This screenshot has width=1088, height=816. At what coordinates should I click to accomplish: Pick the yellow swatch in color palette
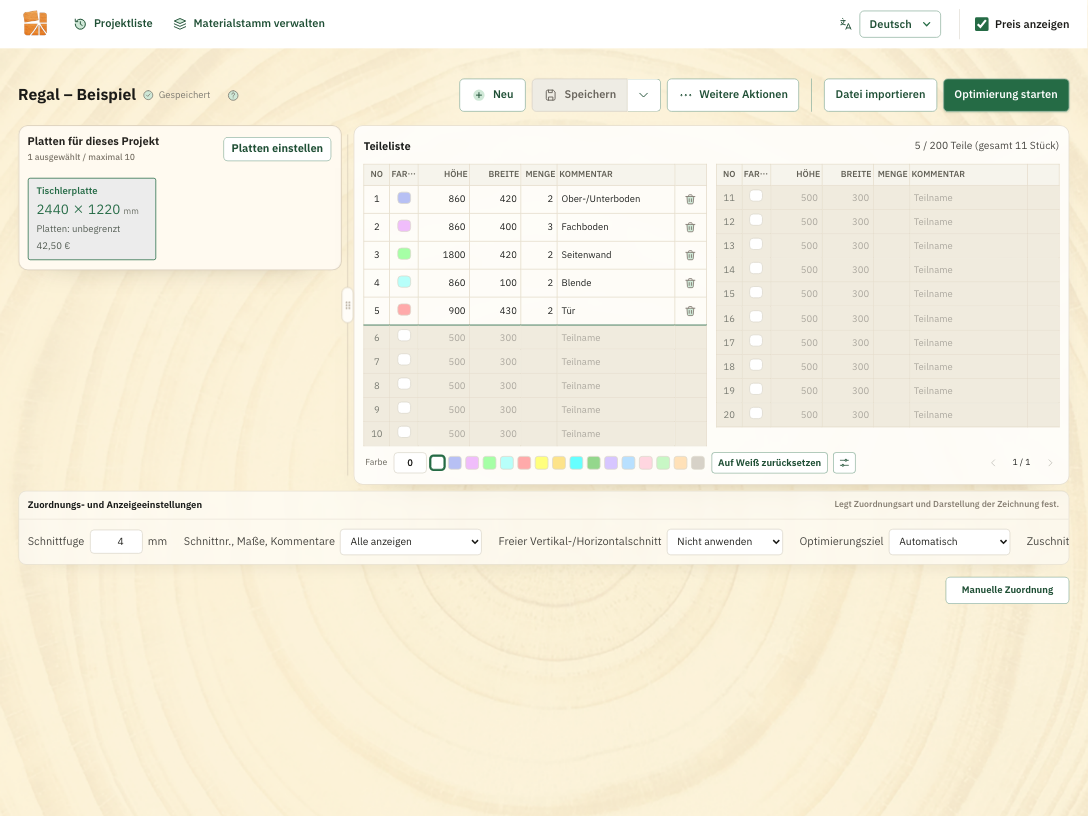click(x=541, y=463)
